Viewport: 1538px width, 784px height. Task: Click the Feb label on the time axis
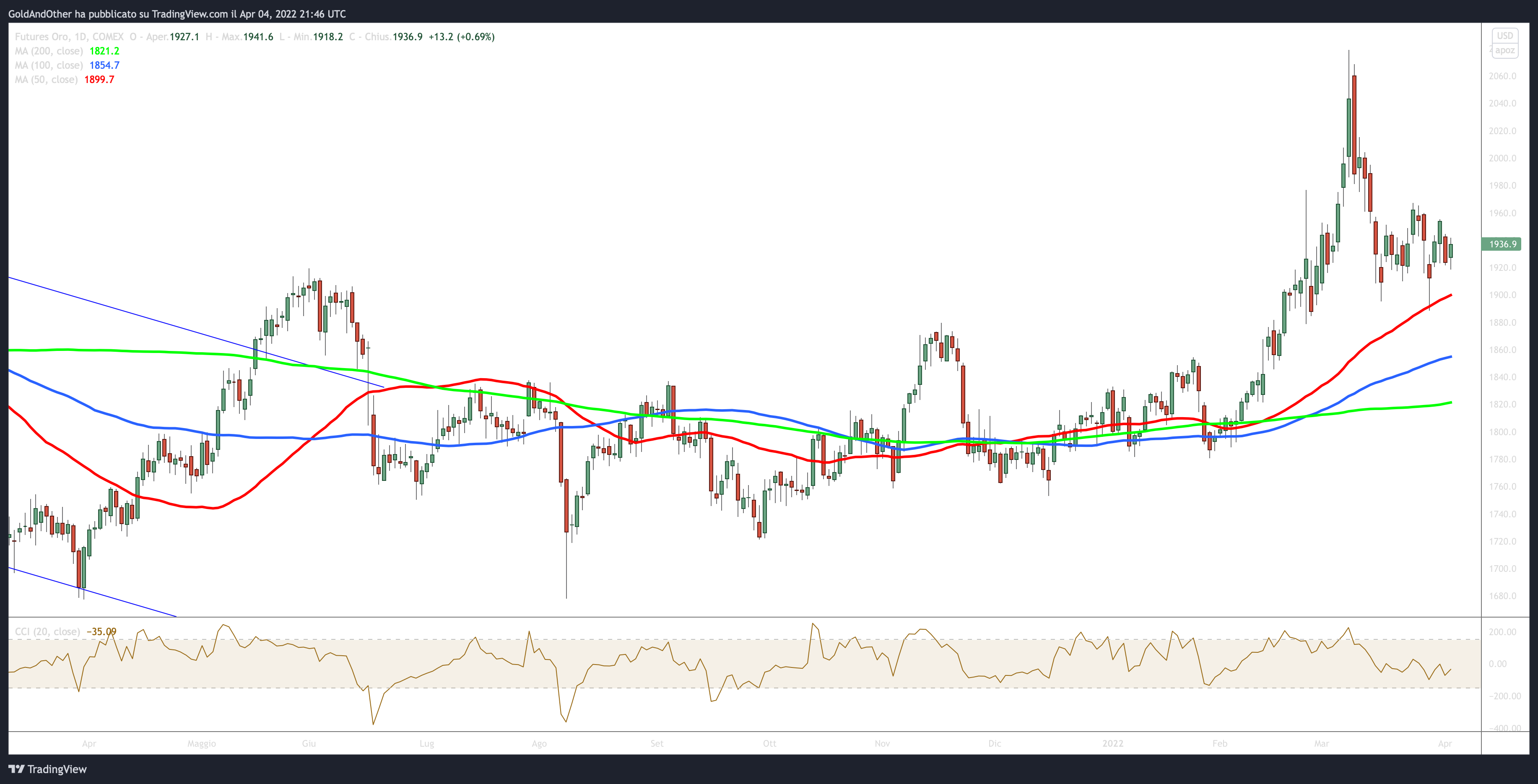pos(1220,743)
